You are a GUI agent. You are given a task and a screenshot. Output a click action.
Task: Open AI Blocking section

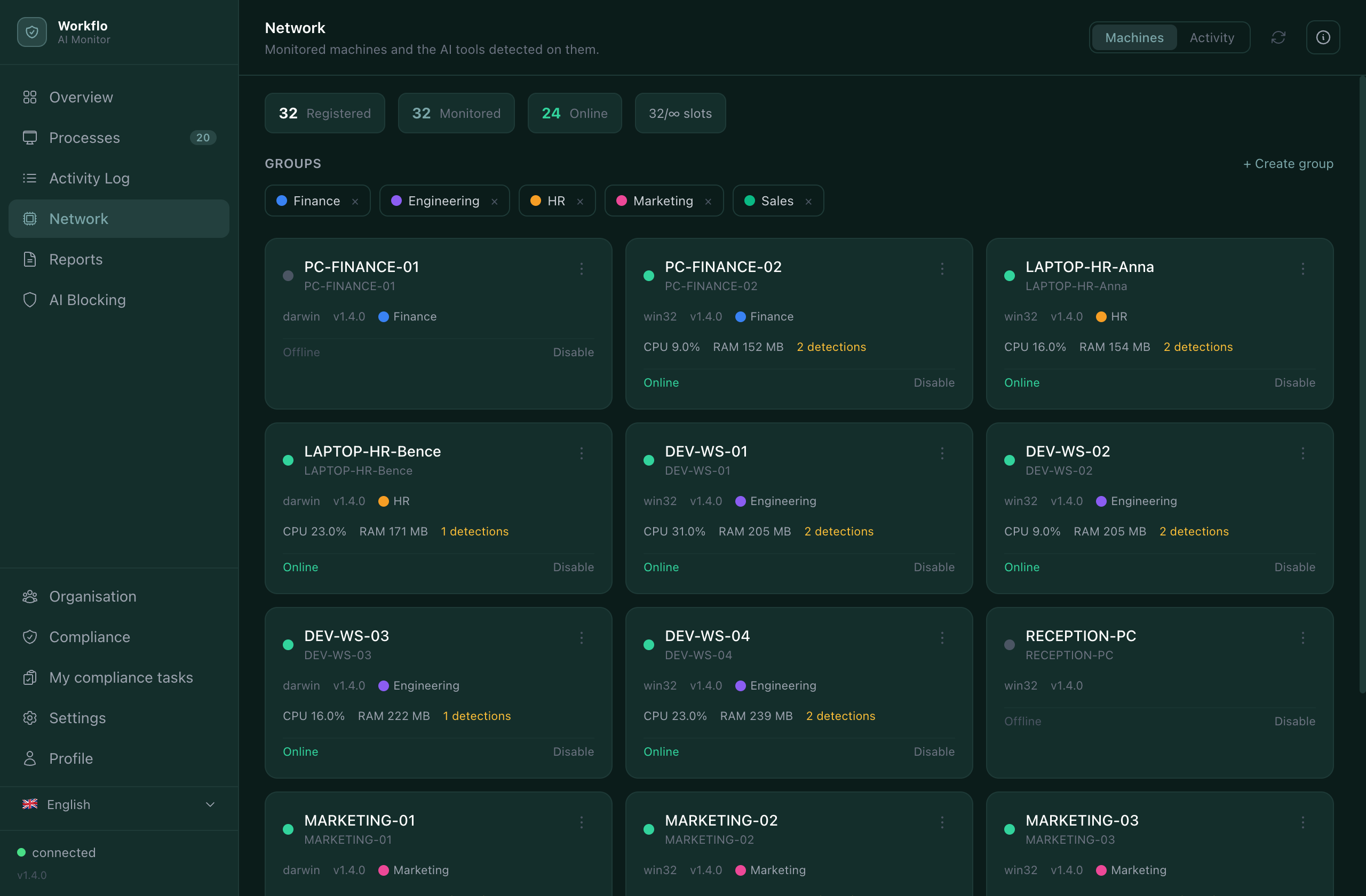click(x=119, y=299)
